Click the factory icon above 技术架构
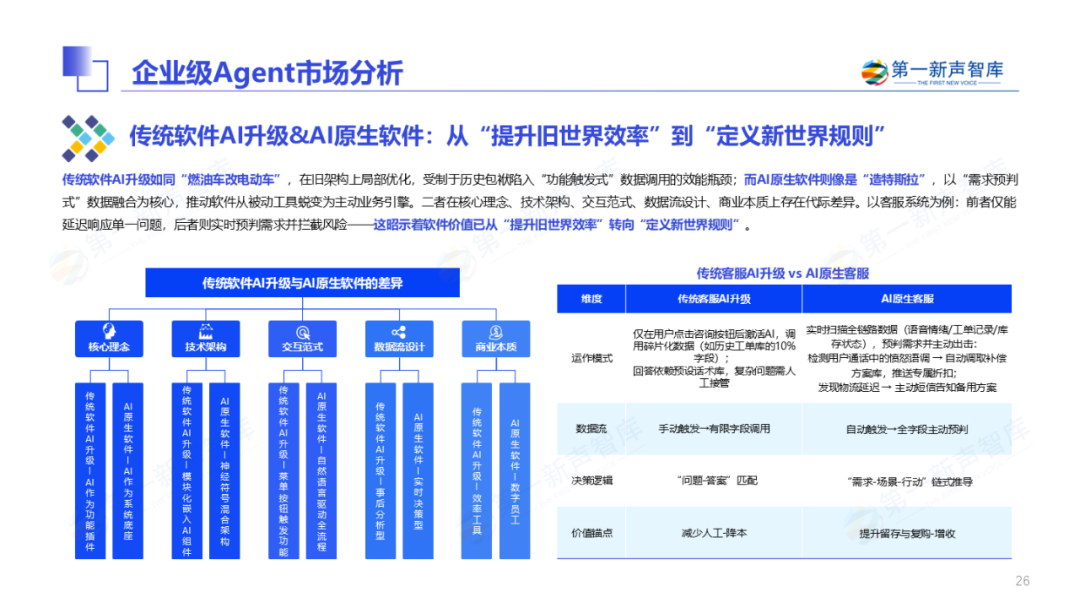The image size is (1080, 608). point(206,331)
